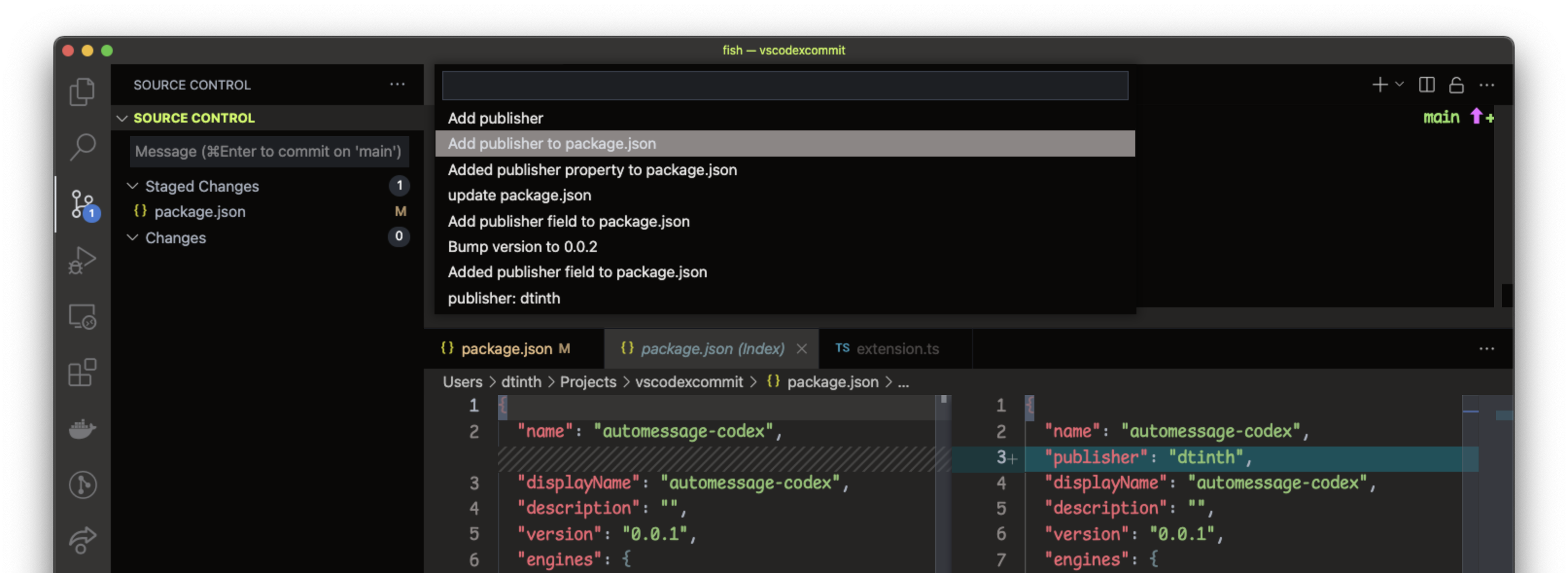
Task: Click the split terminal icon
Action: pyautogui.click(x=1426, y=85)
